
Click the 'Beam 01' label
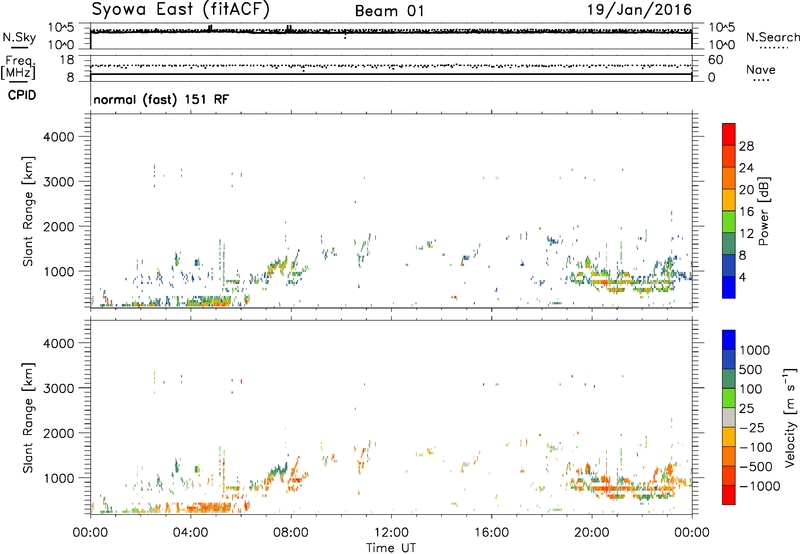pyautogui.click(x=390, y=11)
